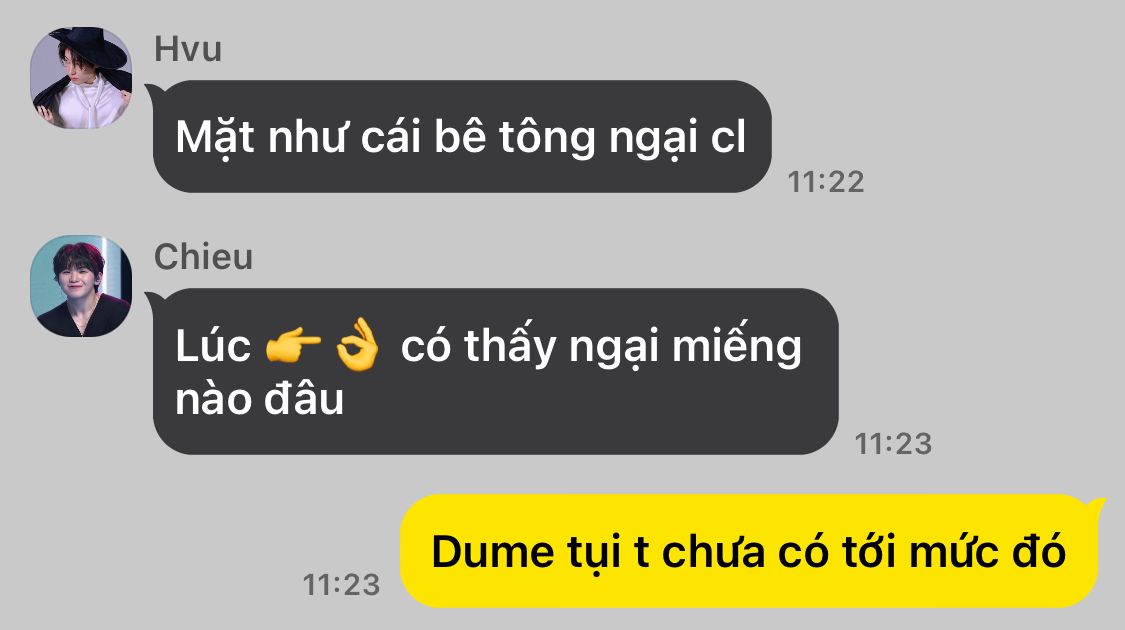Viewport: 1125px width, 630px height.
Task: Click the 11:23 timestamp beside the yellow message
Action: coord(341,585)
